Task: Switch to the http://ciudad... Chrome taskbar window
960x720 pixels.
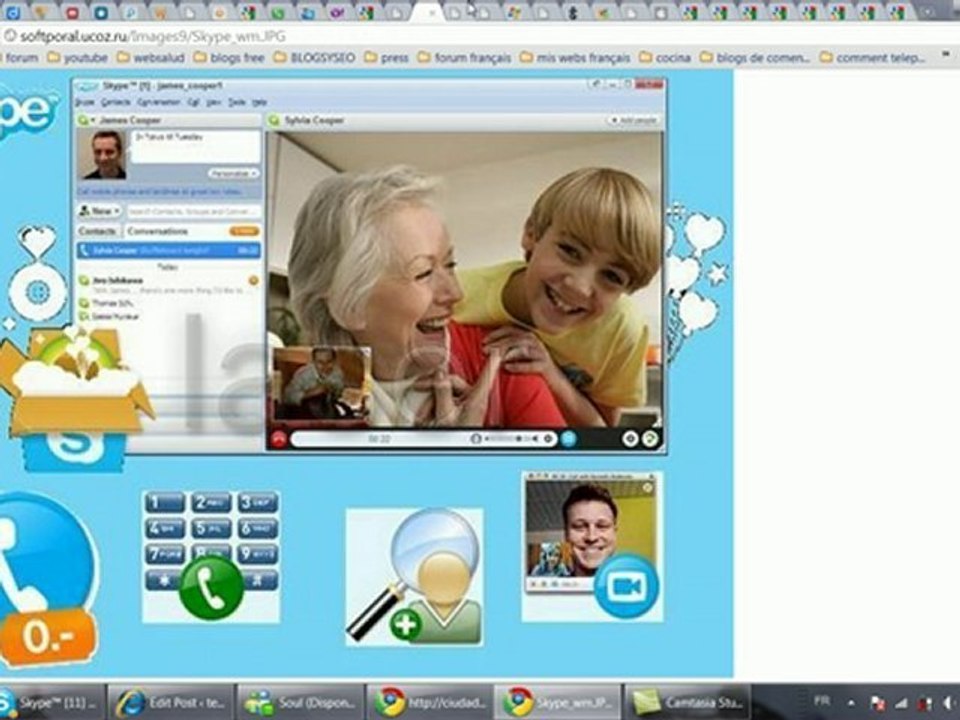Action: (430, 702)
